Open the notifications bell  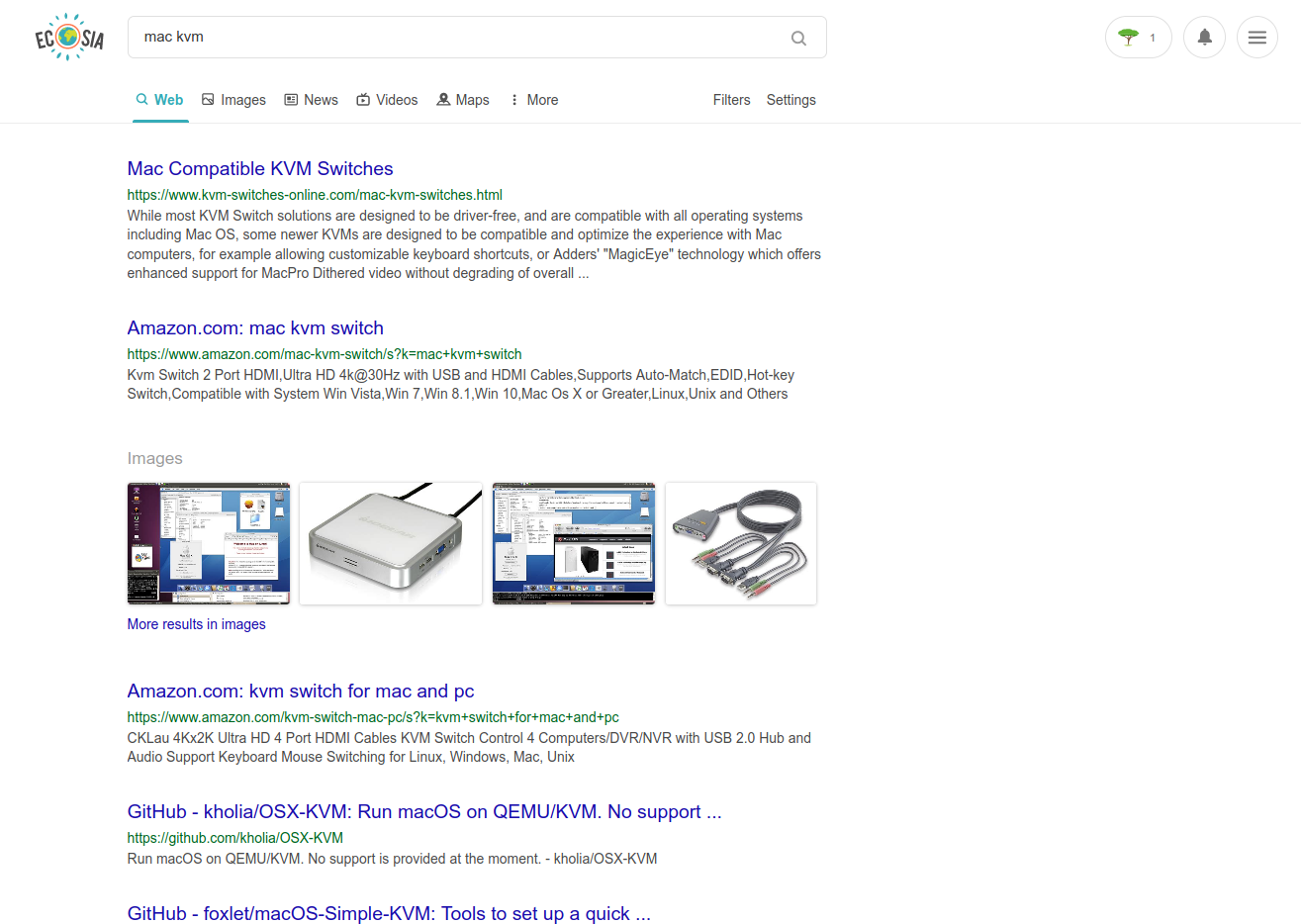[1204, 38]
